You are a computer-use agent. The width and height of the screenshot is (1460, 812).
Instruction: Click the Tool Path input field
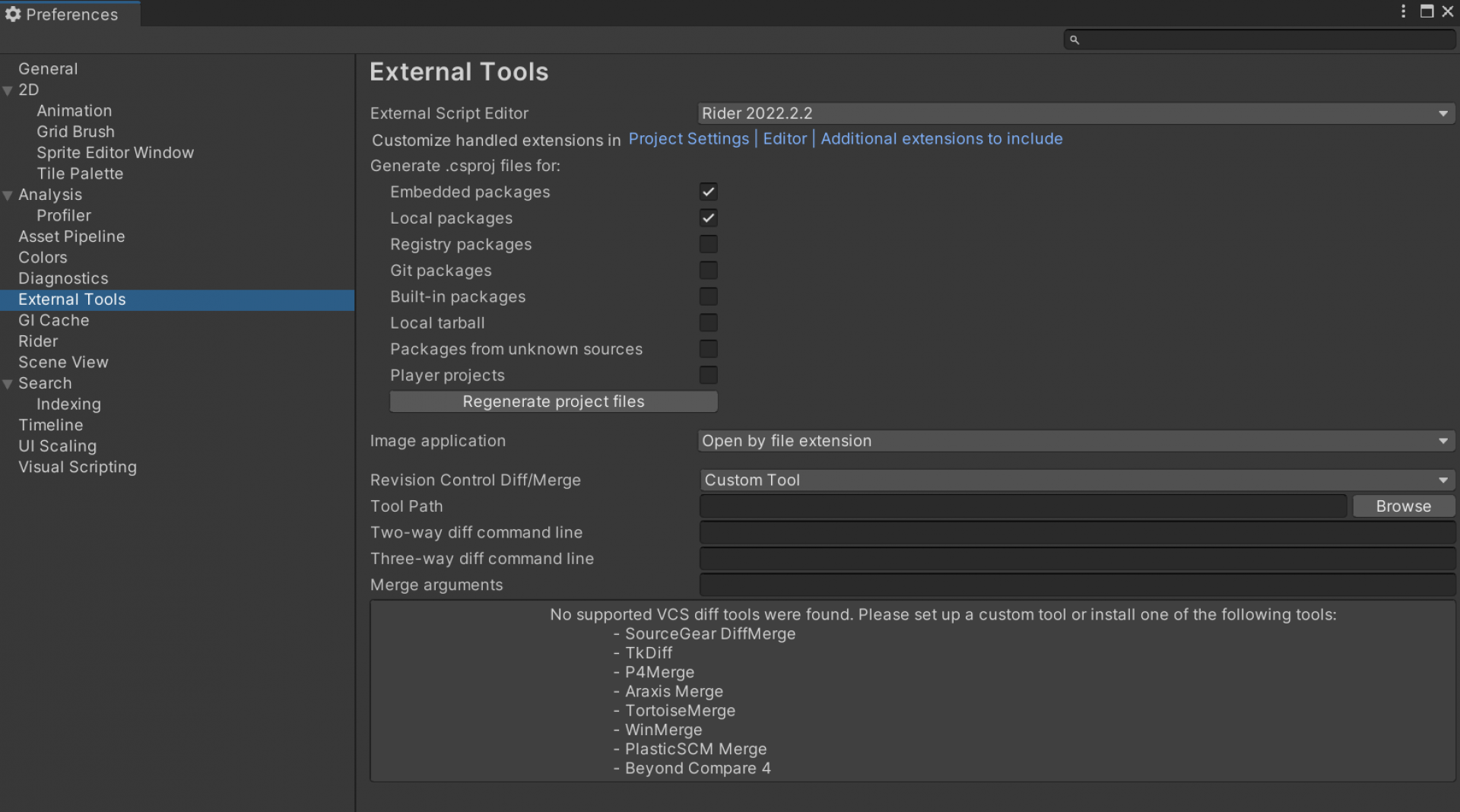click(1023, 506)
